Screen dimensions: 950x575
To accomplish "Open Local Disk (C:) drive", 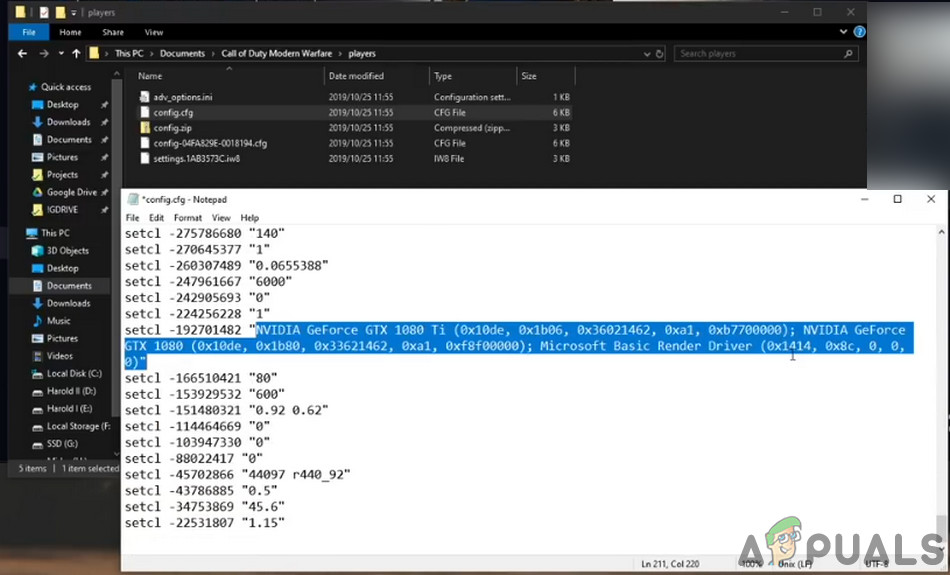I will tap(73, 373).
